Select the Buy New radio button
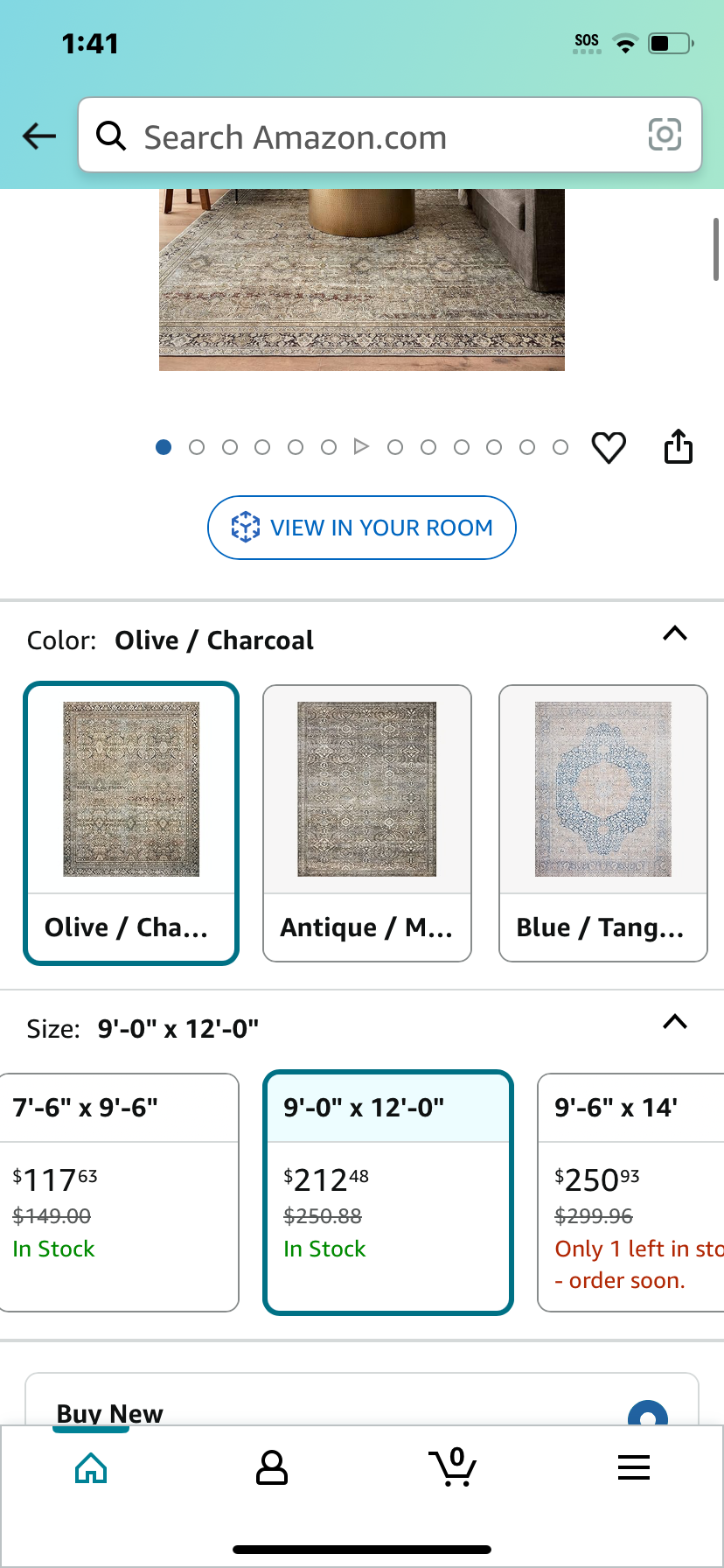This screenshot has height=1568, width=724. pyautogui.click(x=648, y=1412)
